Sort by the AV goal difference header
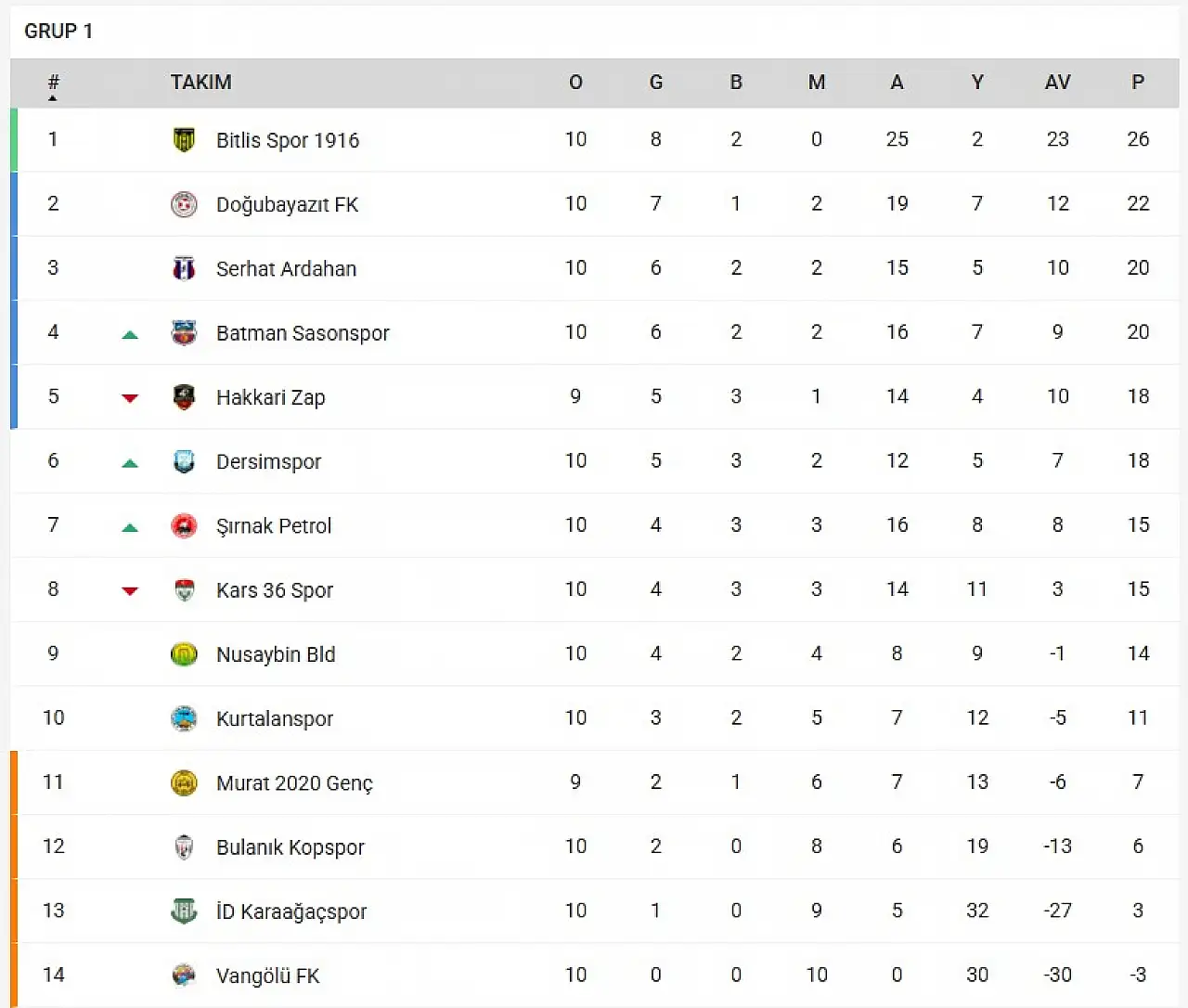 [1057, 82]
